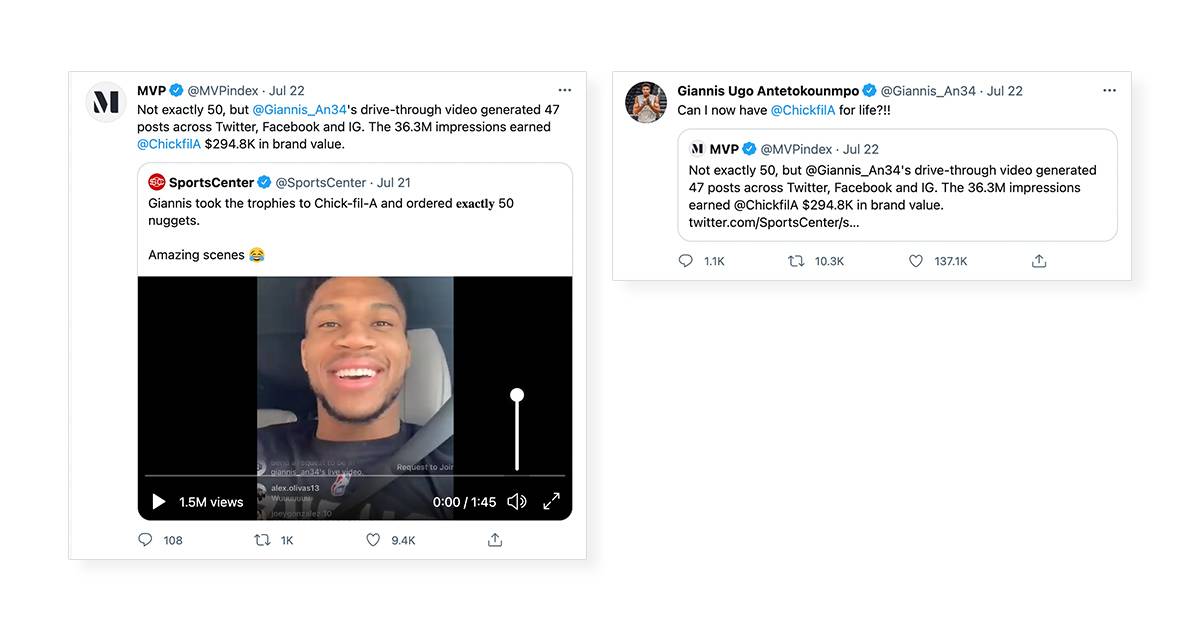Open the quoted SportsCenter account name
This screenshot has height=630, width=1200.
pyautogui.click(x=211, y=182)
